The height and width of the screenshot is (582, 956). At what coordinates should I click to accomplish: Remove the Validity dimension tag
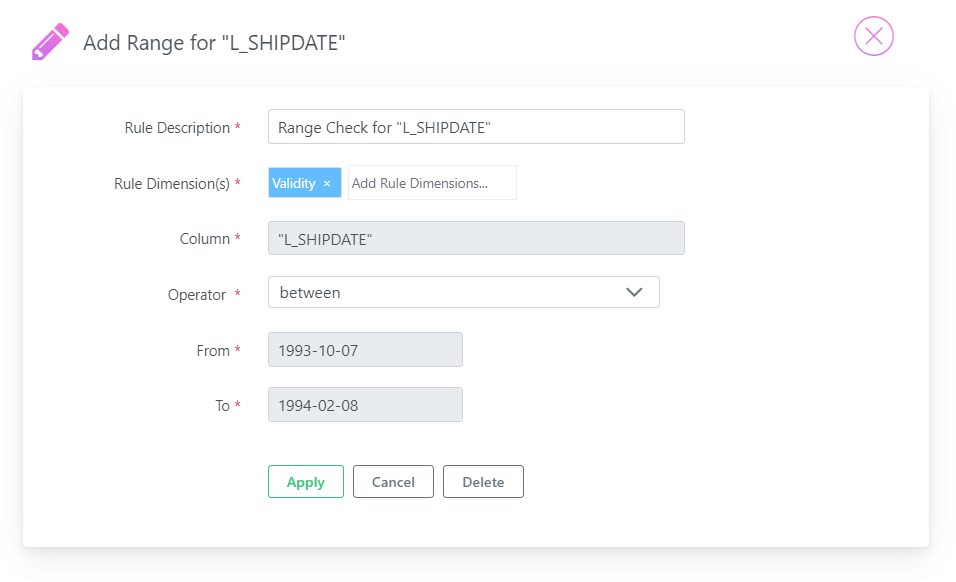(x=327, y=183)
